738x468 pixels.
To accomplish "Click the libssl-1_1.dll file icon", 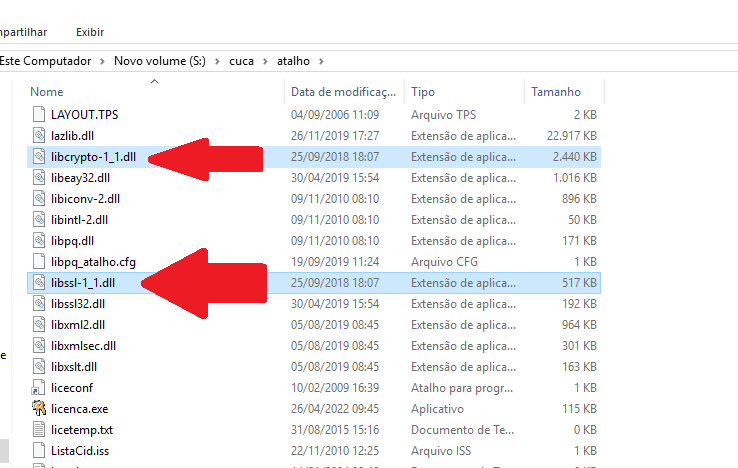I will coord(39,282).
